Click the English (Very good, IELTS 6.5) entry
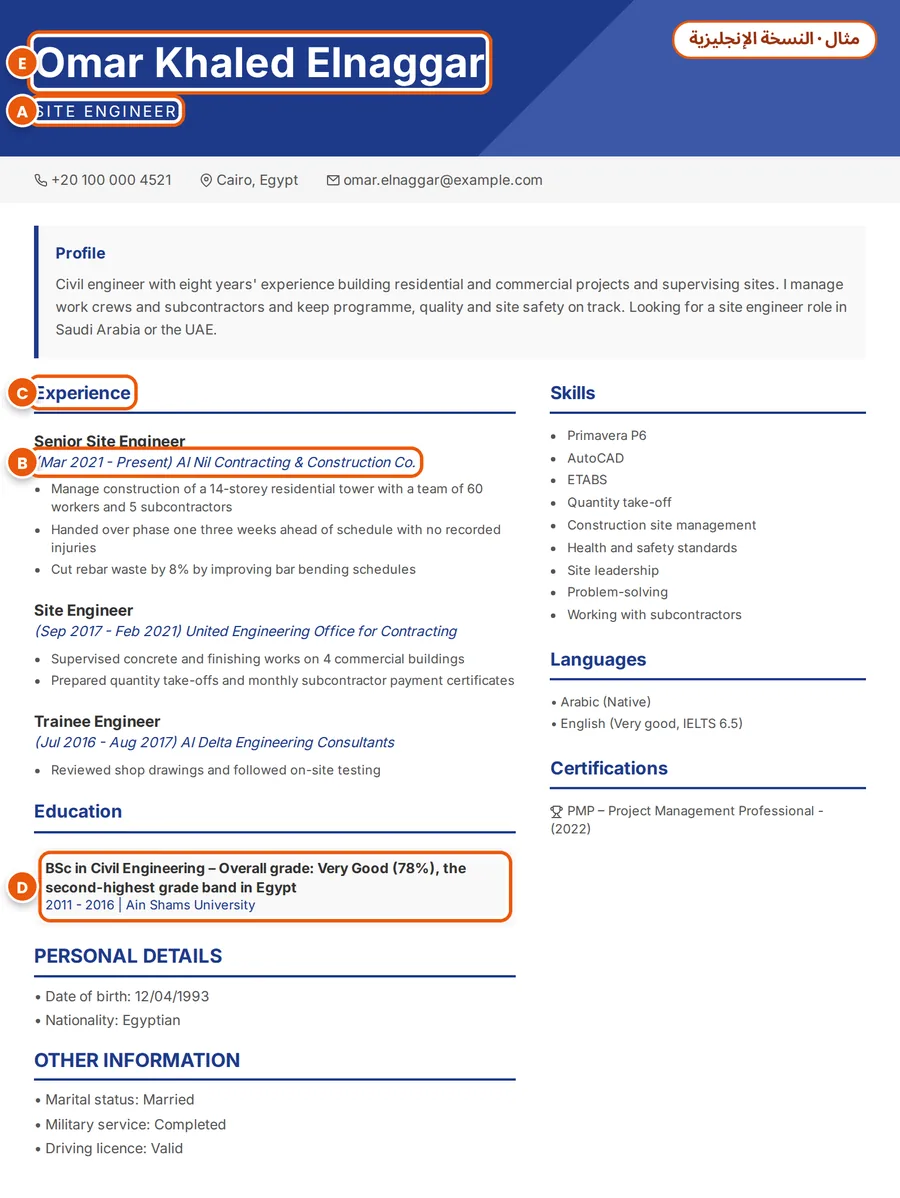 pyautogui.click(x=647, y=724)
